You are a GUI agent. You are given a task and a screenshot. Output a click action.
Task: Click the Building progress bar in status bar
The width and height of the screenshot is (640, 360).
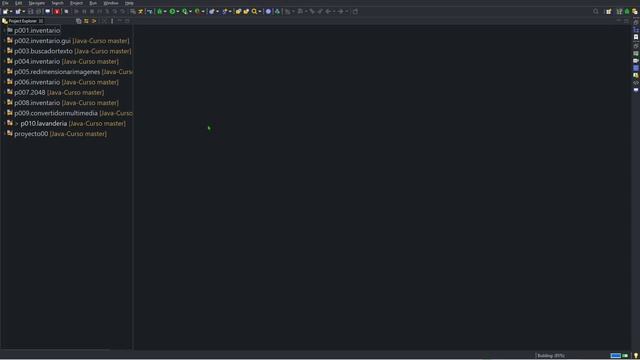click(x=616, y=356)
